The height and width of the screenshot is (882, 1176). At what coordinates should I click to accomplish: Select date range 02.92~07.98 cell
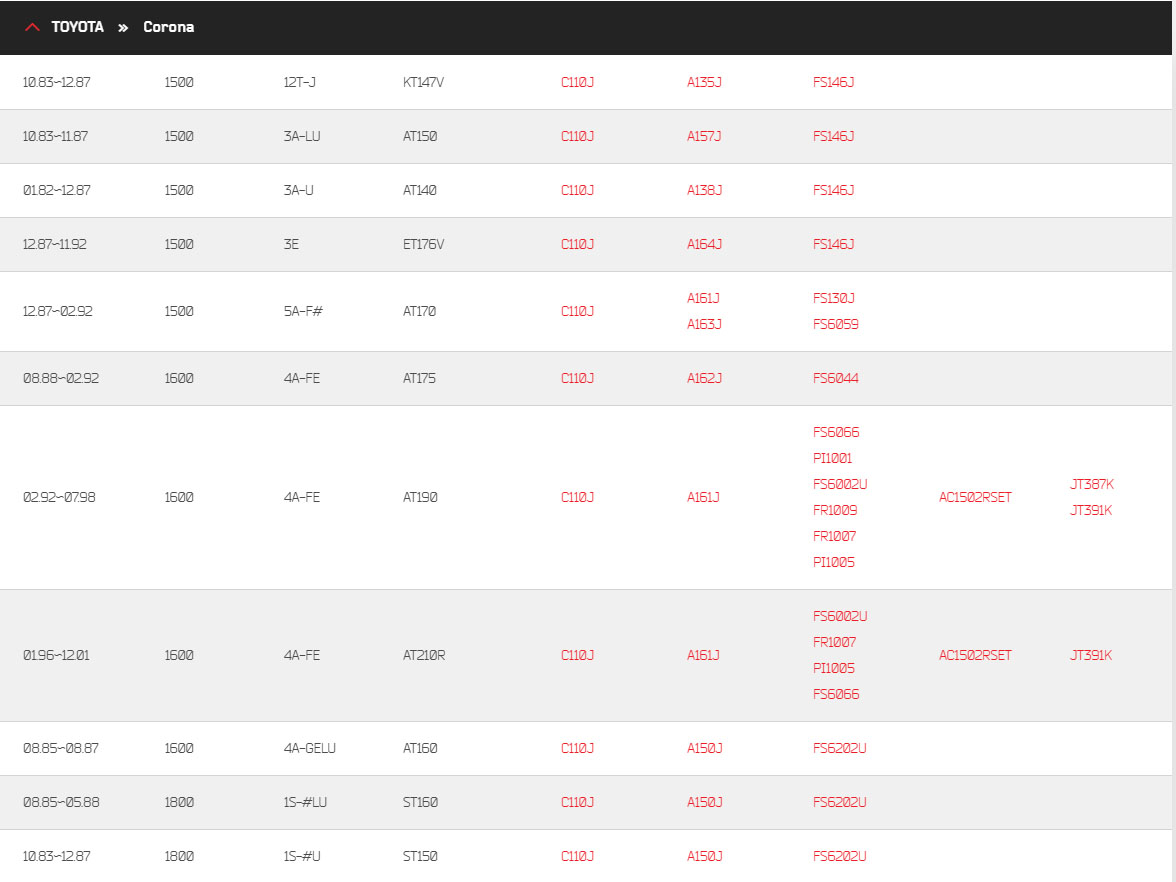click(x=59, y=497)
